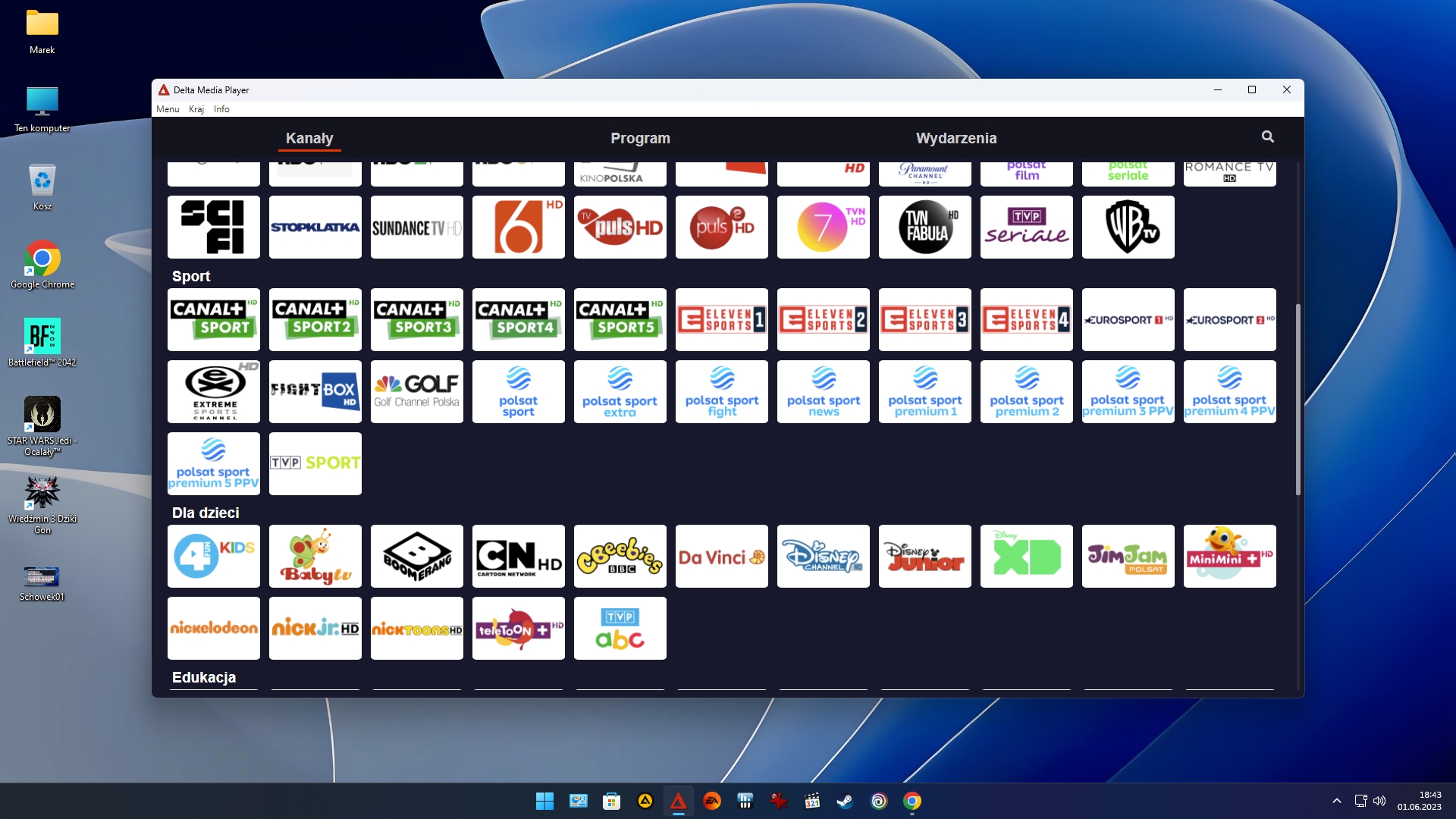Play the Polsat Sport Extra channel
This screenshot has width=1456, height=819.
620,392
